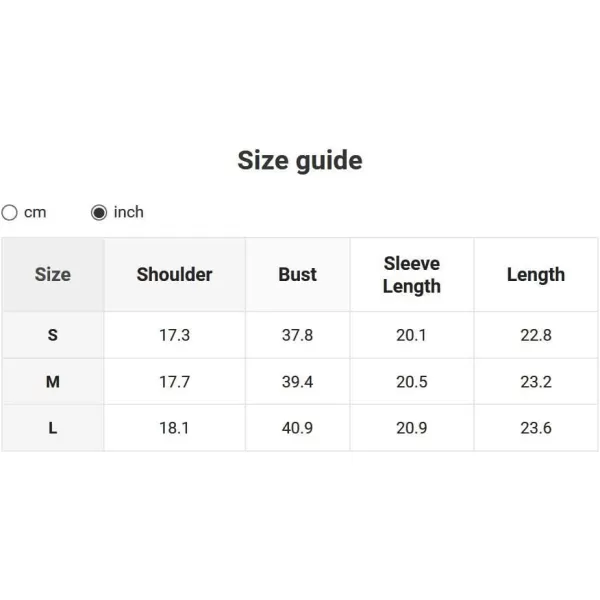Click the 20.9 sleeve length cell
The height and width of the screenshot is (600, 600).
pos(412,428)
